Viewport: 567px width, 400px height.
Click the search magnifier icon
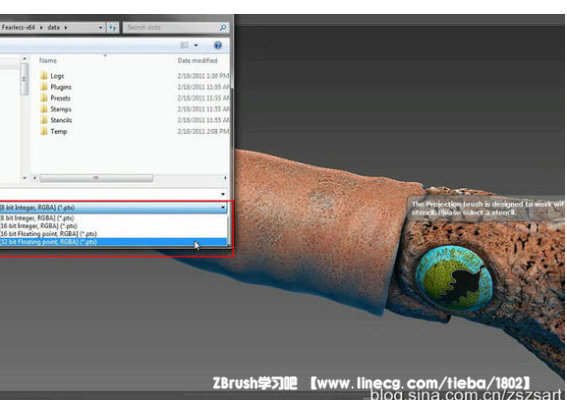tap(223, 27)
